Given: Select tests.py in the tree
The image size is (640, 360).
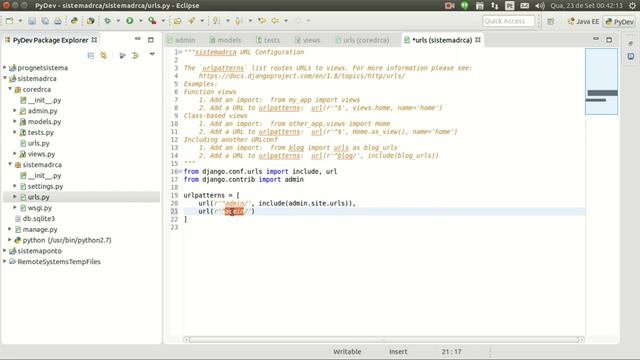Looking at the screenshot, I should tap(40, 132).
